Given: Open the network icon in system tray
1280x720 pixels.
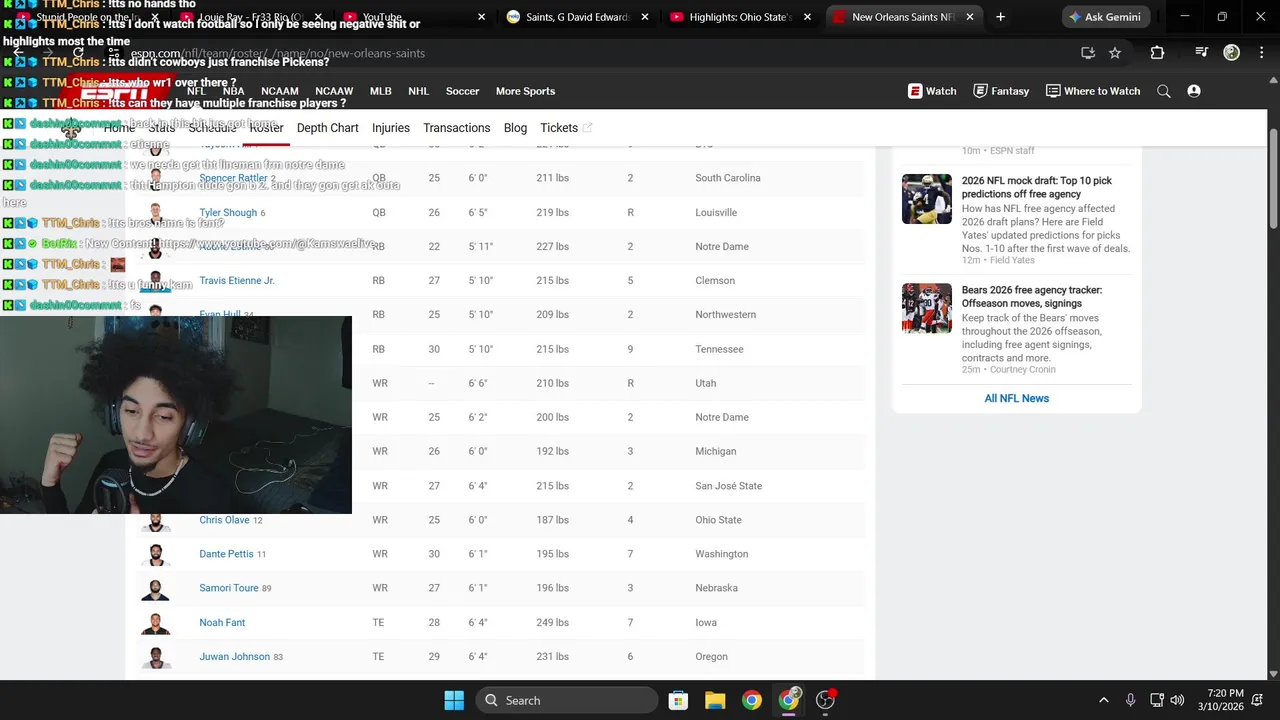Looking at the screenshot, I should click(1157, 700).
